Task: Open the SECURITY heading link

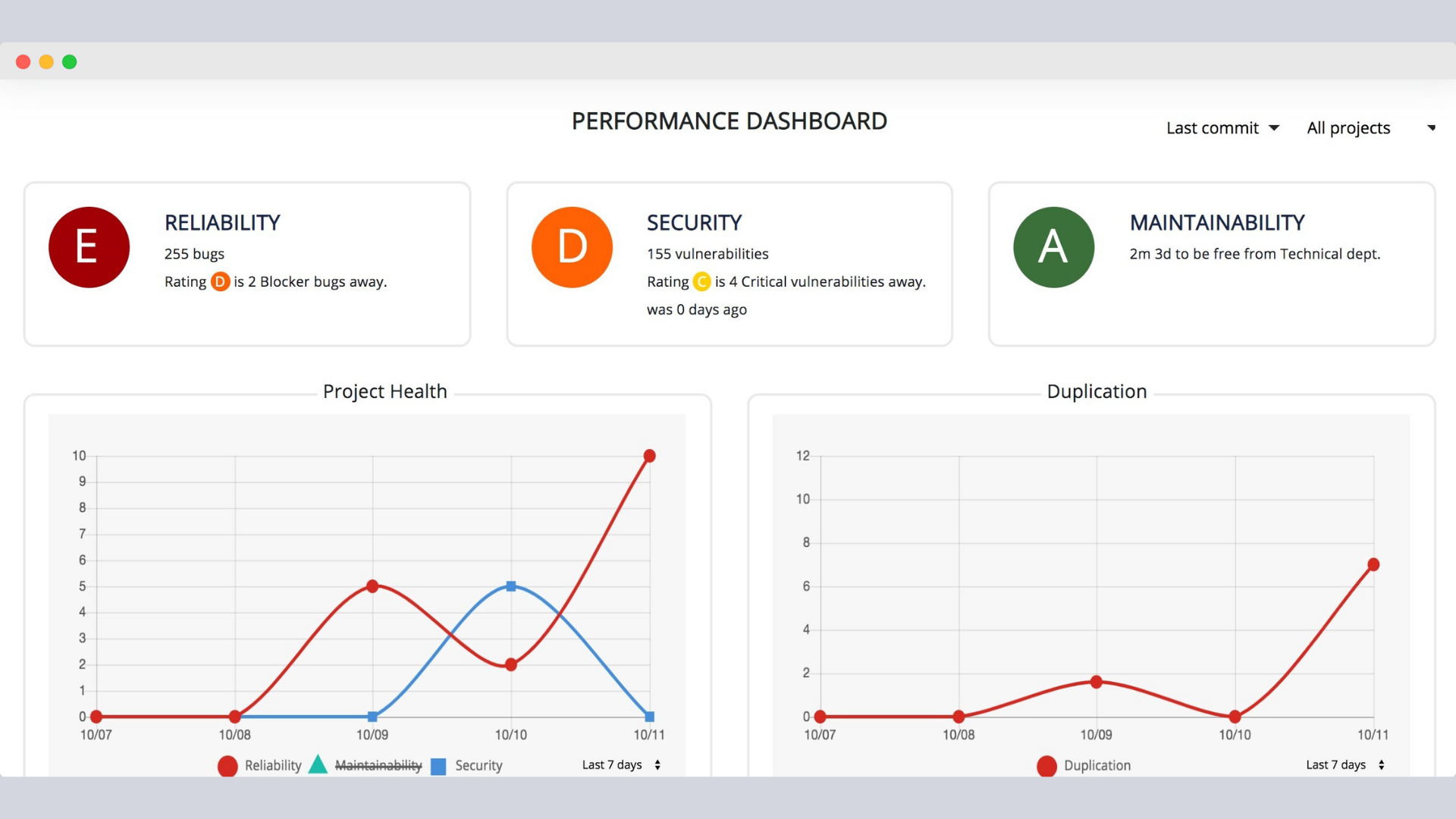Action: click(694, 223)
